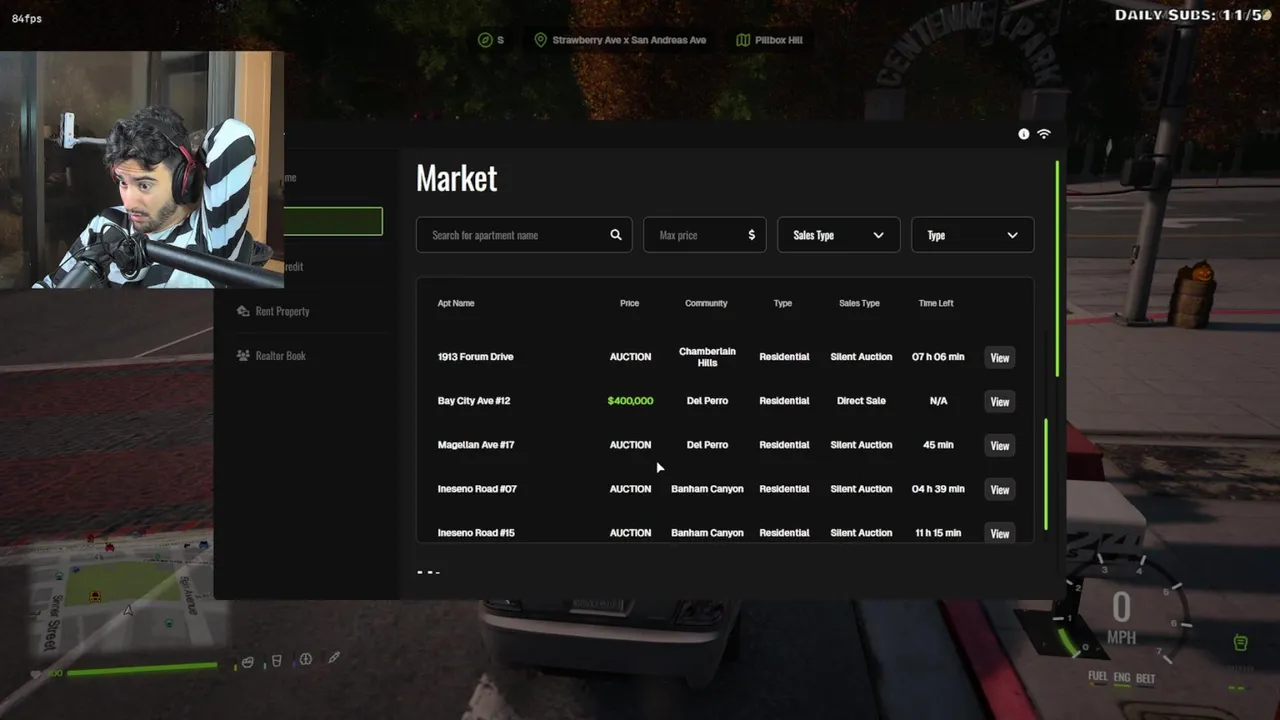The height and width of the screenshot is (720, 1280).
Task: Click the tablet page green scrollbar
Action: pyautogui.click(x=1057, y=268)
